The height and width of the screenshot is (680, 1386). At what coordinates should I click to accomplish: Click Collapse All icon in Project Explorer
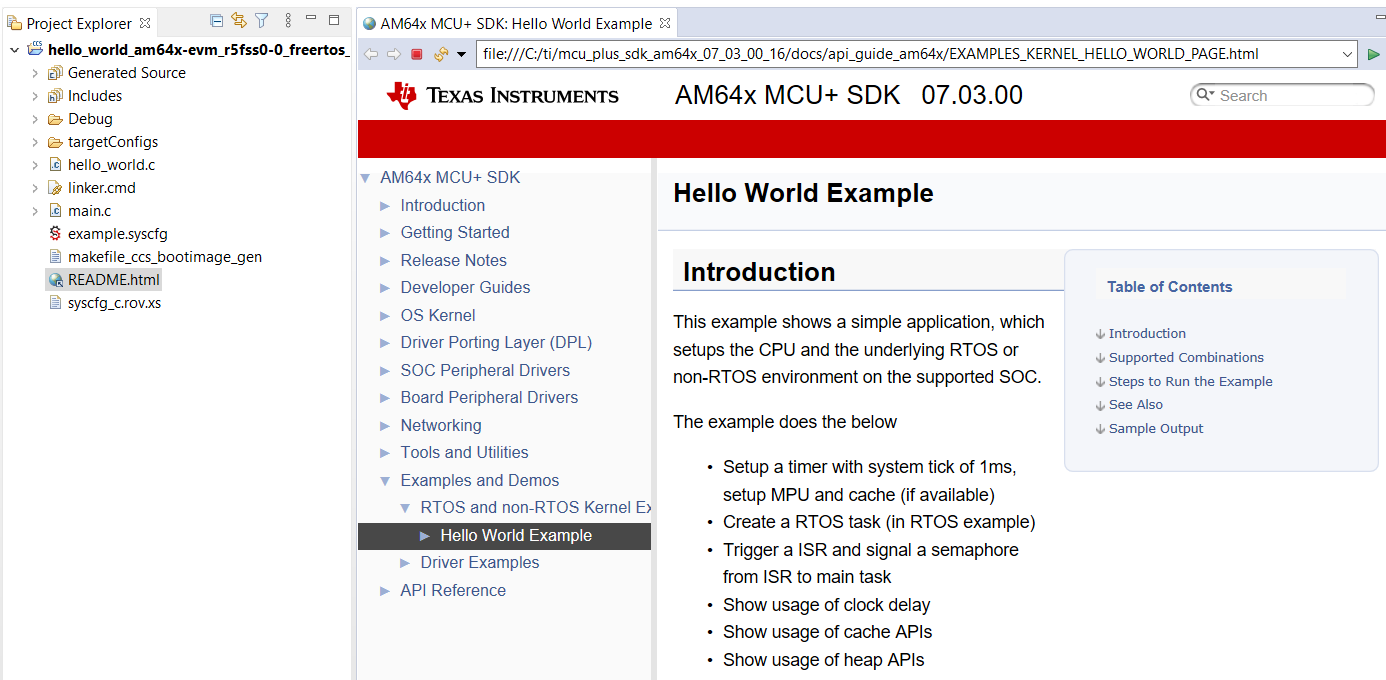217,21
